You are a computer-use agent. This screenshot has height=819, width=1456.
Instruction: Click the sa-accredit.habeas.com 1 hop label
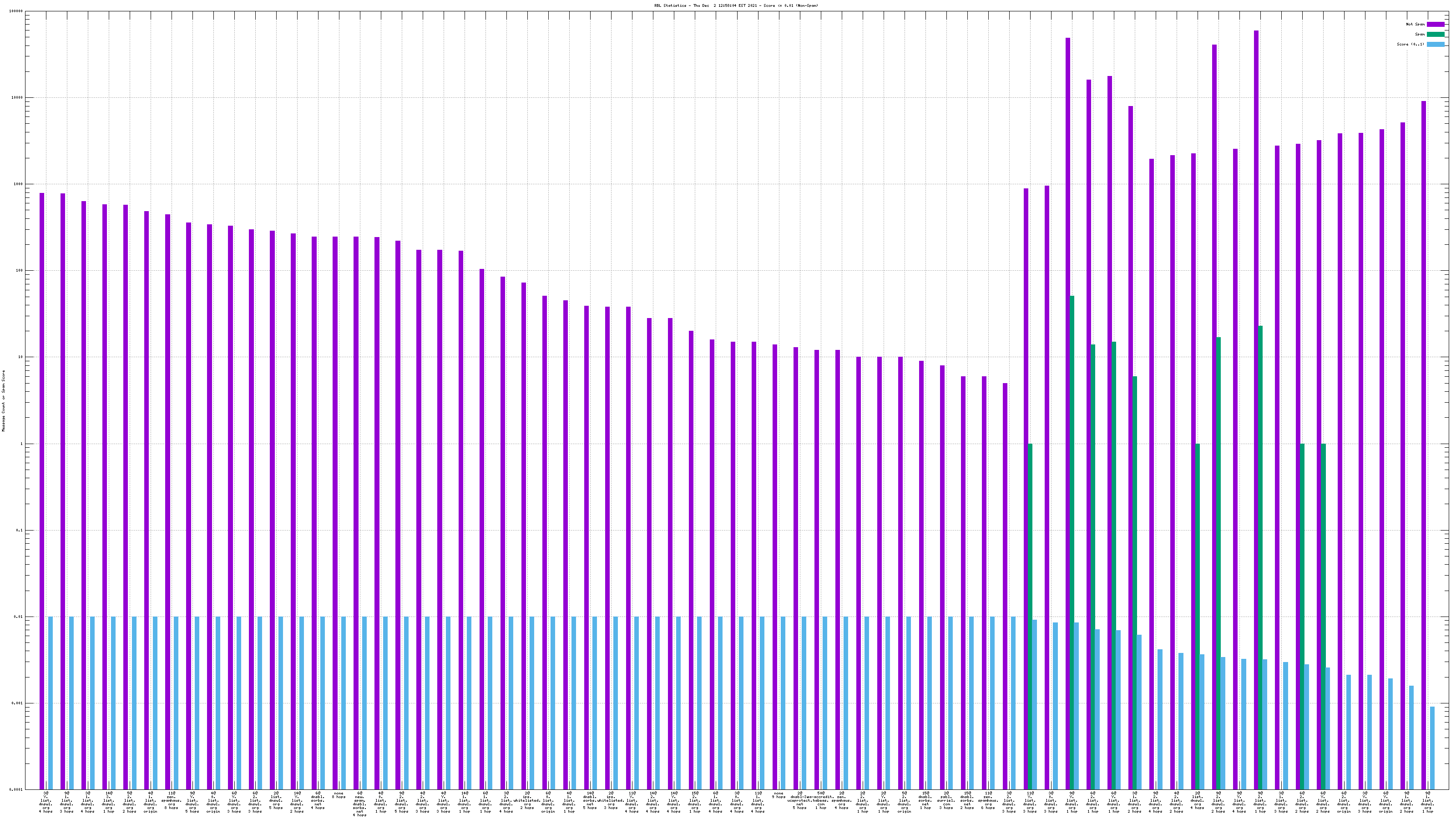pos(821,800)
